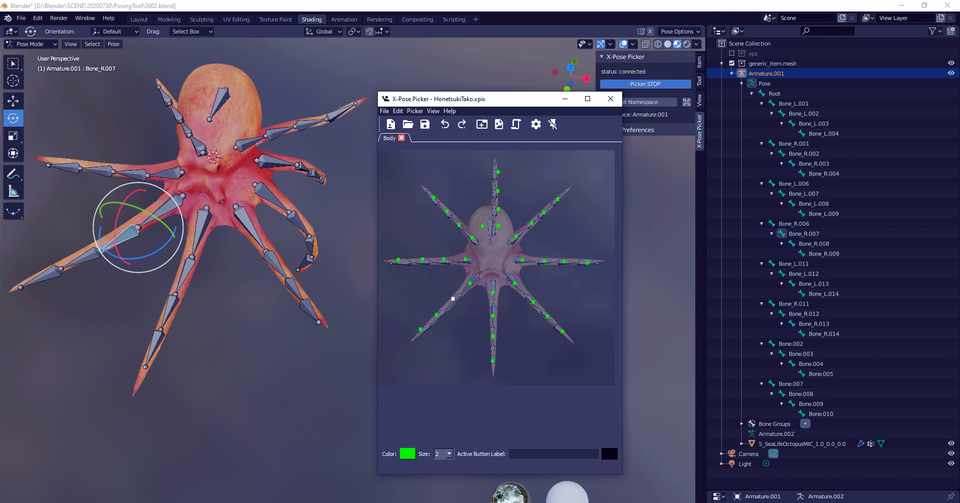Expand the Camera item in outliner
960x503 pixels.
(x=722, y=454)
